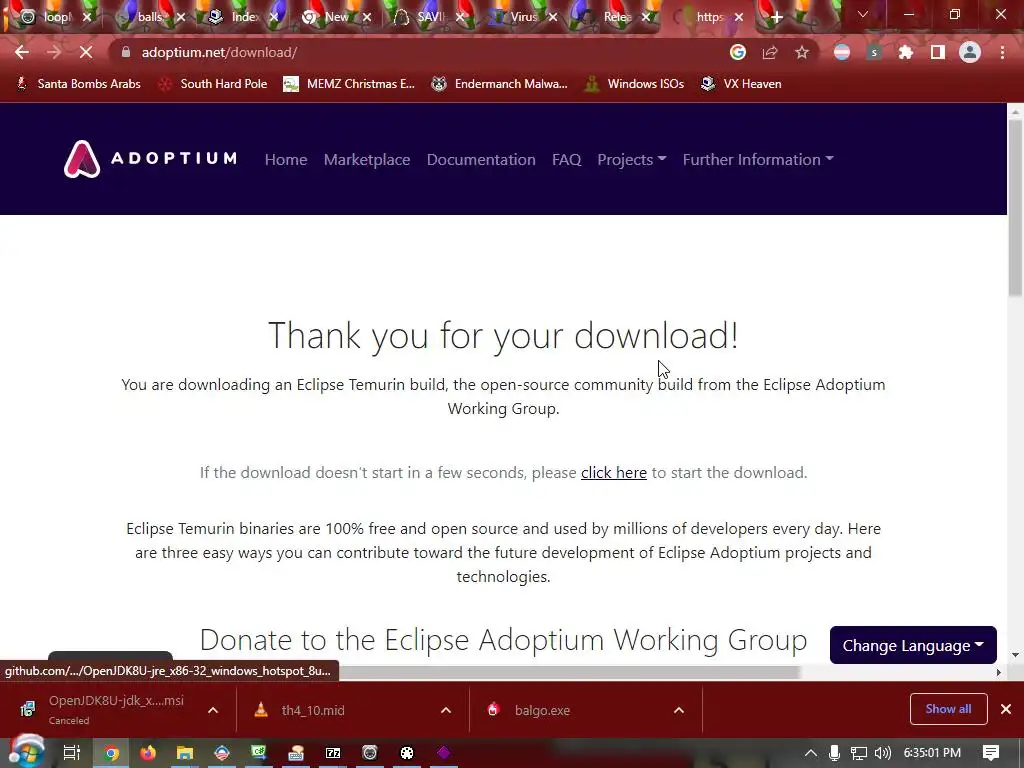Click the microphone tray icon
Screen dimensions: 1024x768
834,752
